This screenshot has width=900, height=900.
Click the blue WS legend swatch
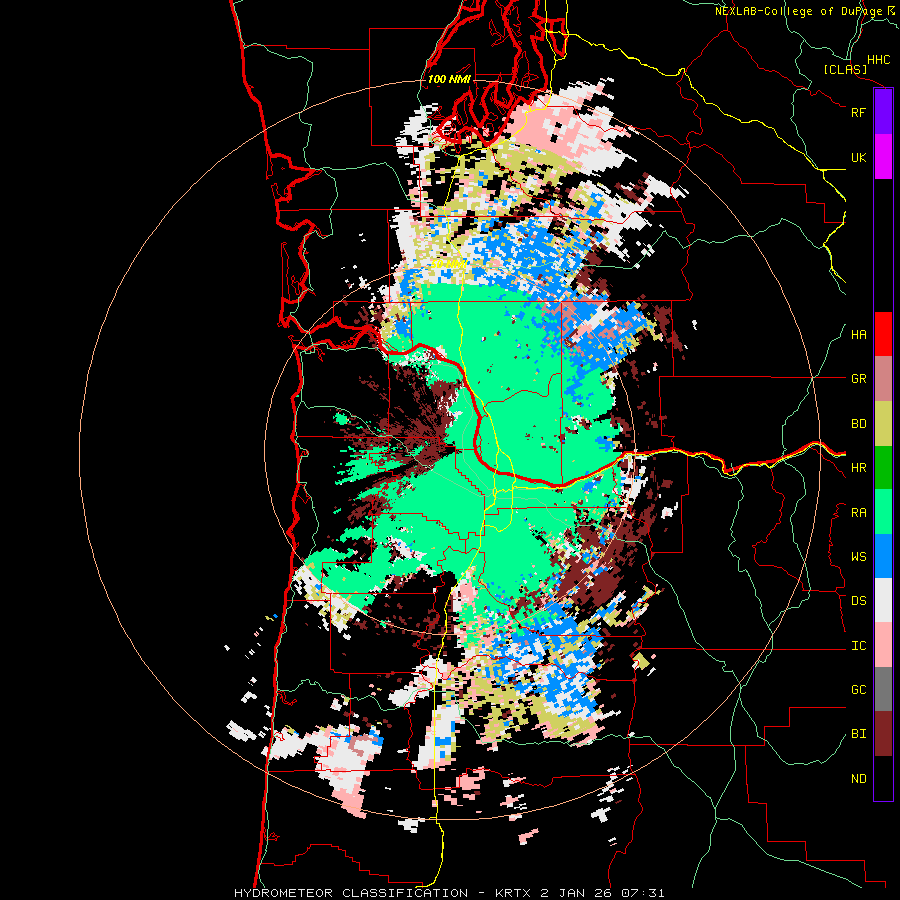(x=883, y=556)
